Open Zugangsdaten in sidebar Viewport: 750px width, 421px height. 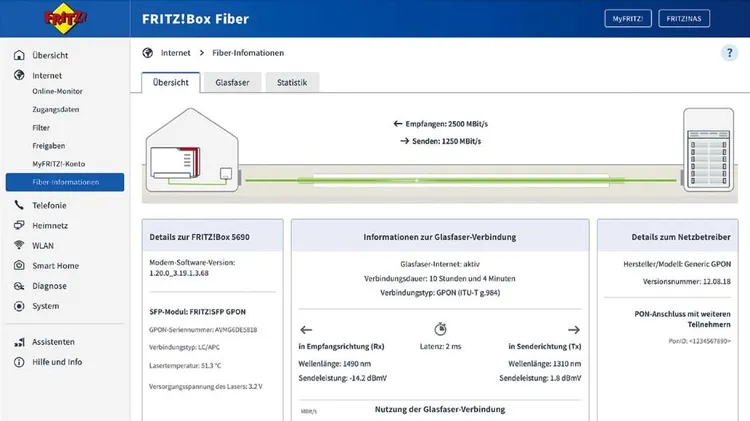[55, 110]
